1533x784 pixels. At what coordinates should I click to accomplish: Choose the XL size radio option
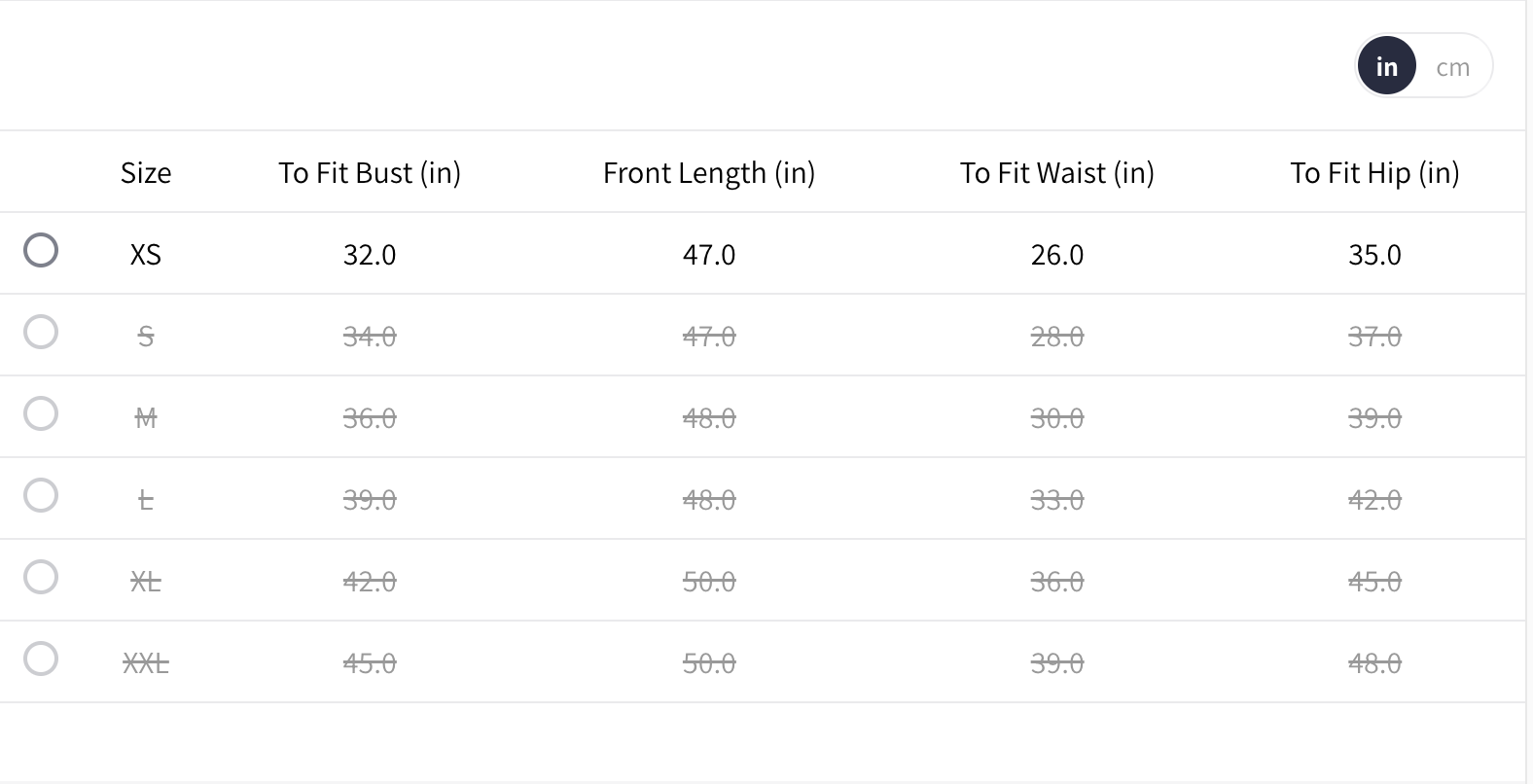[x=41, y=577]
